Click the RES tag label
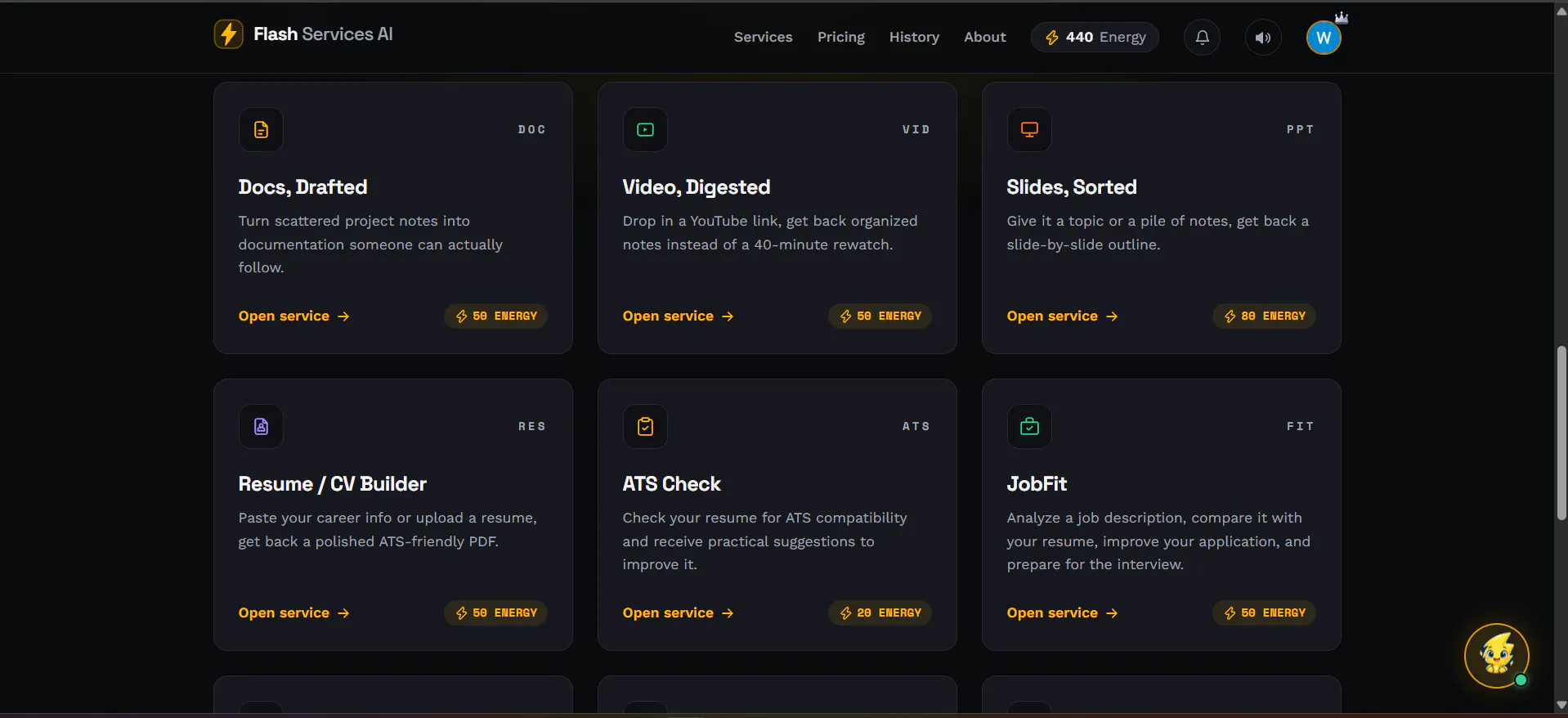This screenshot has height=718, width=1568. click(531, 427)
